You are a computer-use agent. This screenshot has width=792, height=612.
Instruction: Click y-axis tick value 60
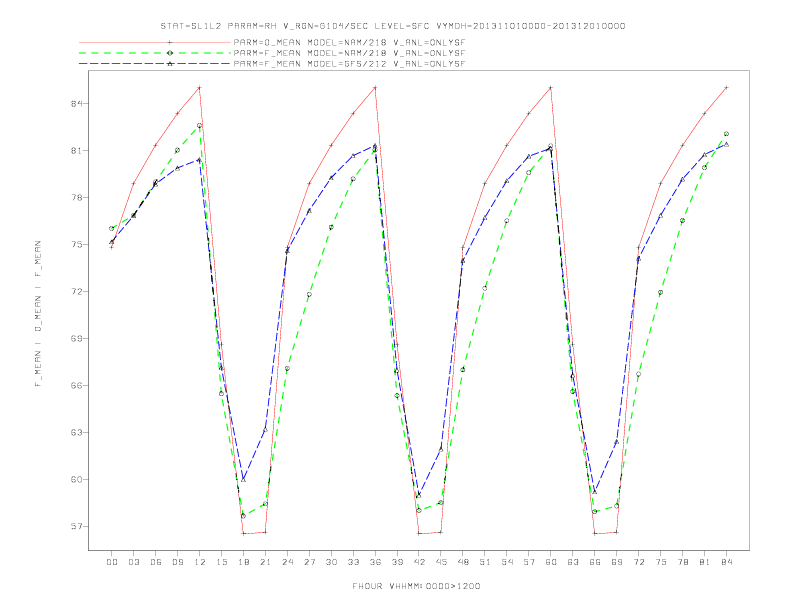[x=76, y=480]
